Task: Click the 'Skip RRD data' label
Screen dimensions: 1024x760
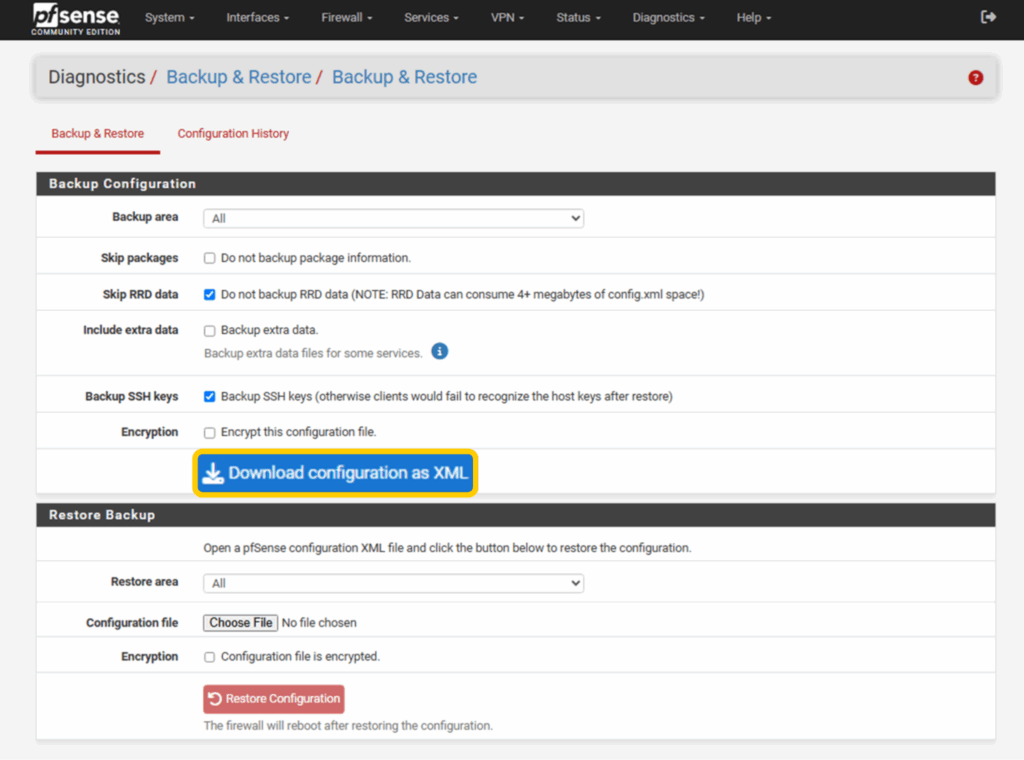Action: point(140,294)
